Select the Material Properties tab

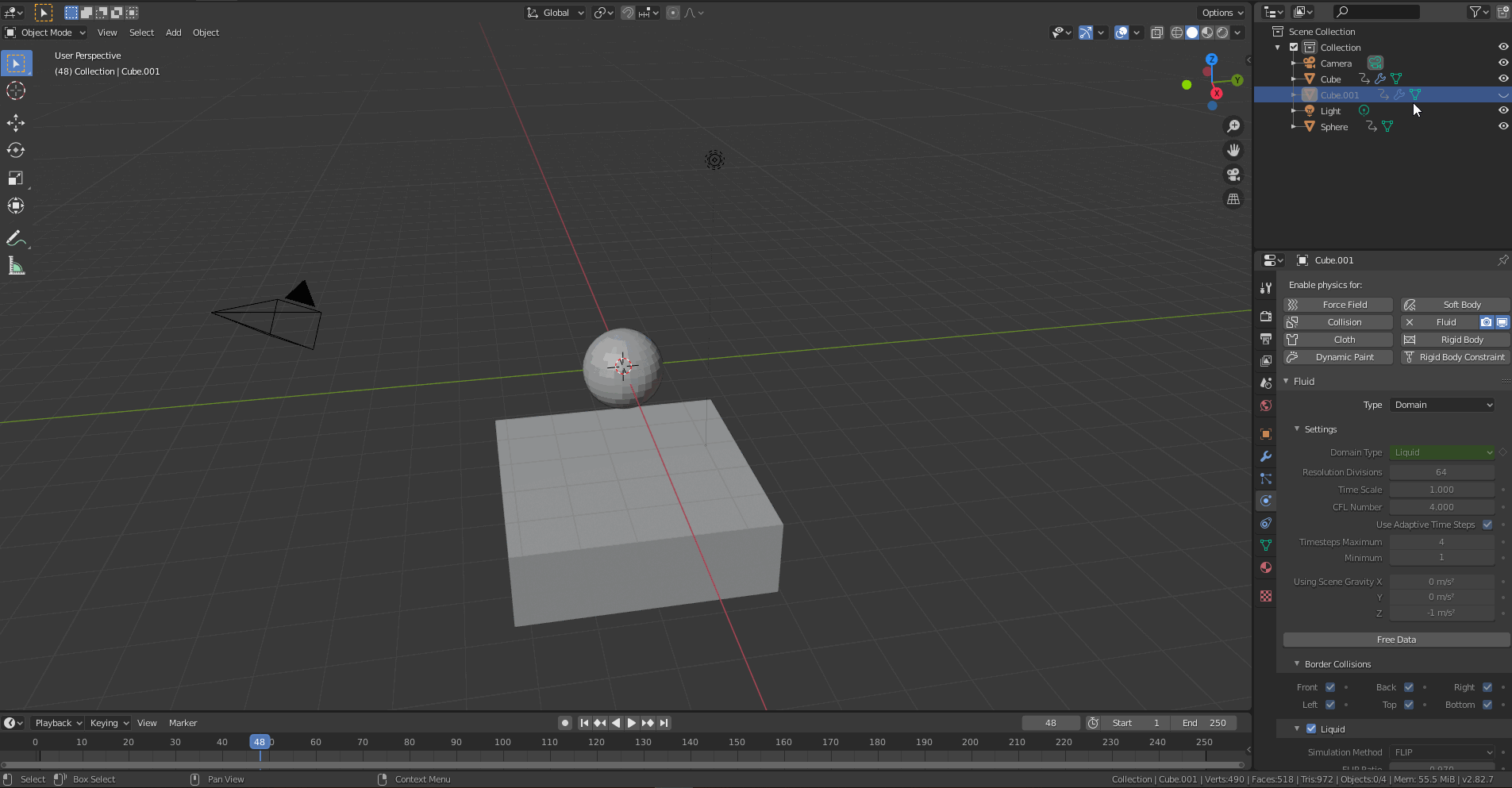click(x=1266, y=567)
